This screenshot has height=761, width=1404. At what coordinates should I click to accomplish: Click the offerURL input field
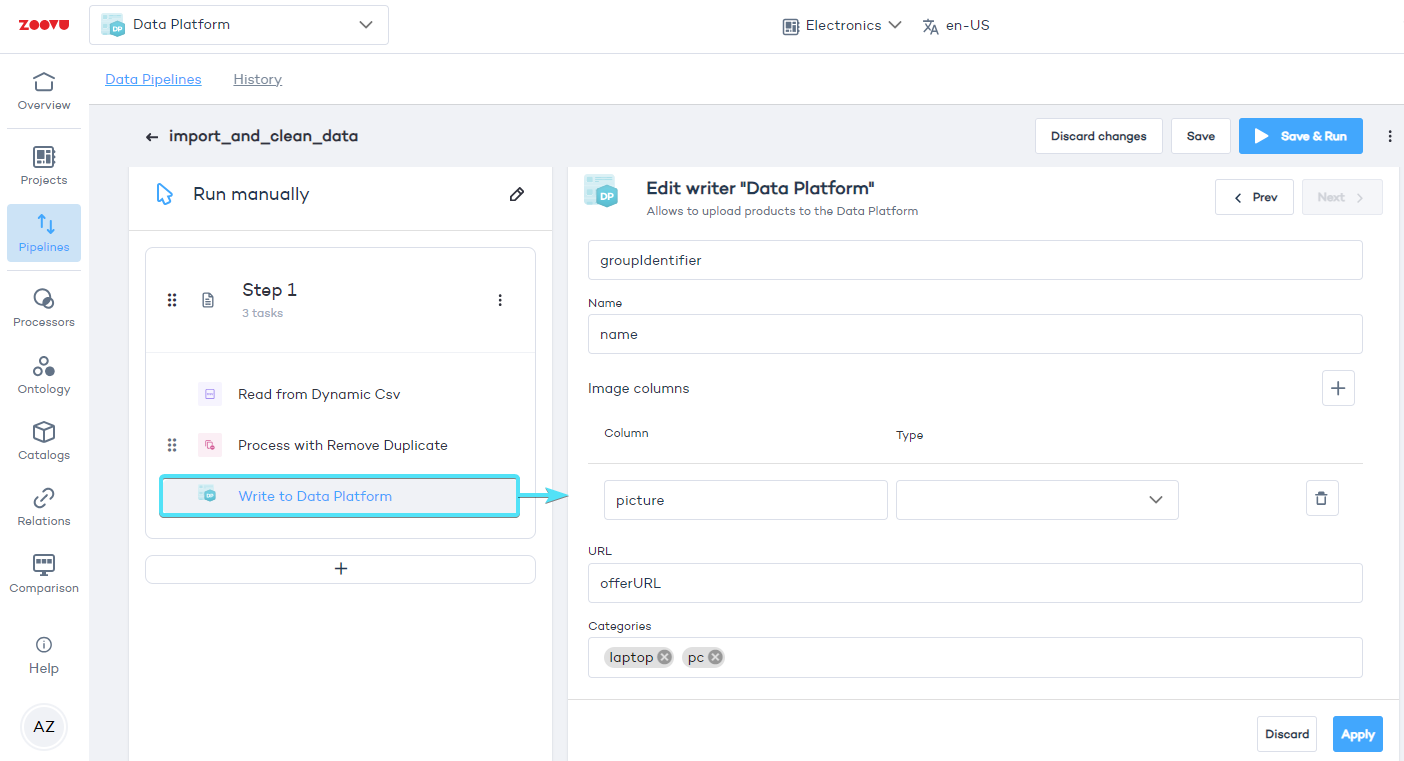975,583
